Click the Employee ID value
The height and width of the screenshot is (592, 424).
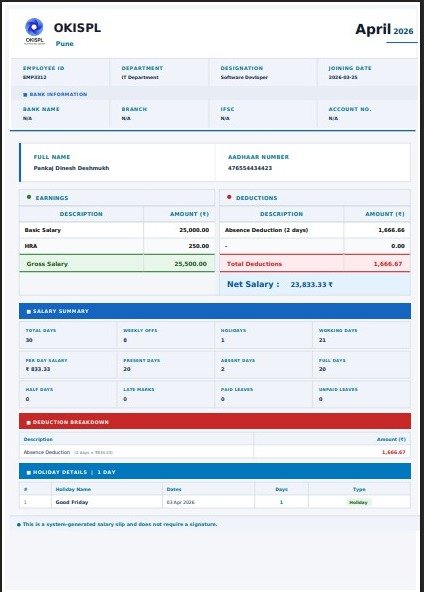35,77
